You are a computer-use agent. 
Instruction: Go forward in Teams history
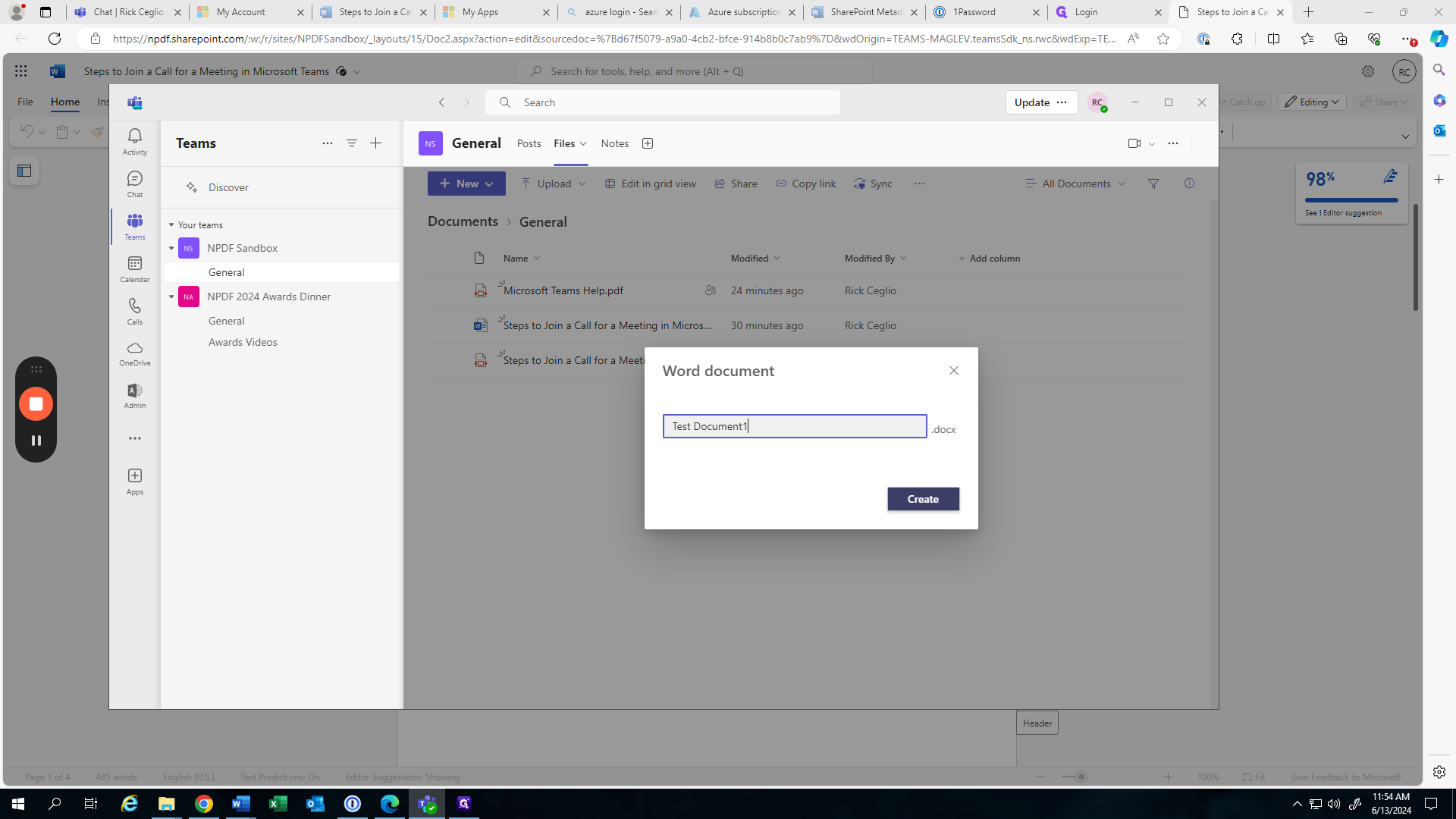(x=467, y=102)
